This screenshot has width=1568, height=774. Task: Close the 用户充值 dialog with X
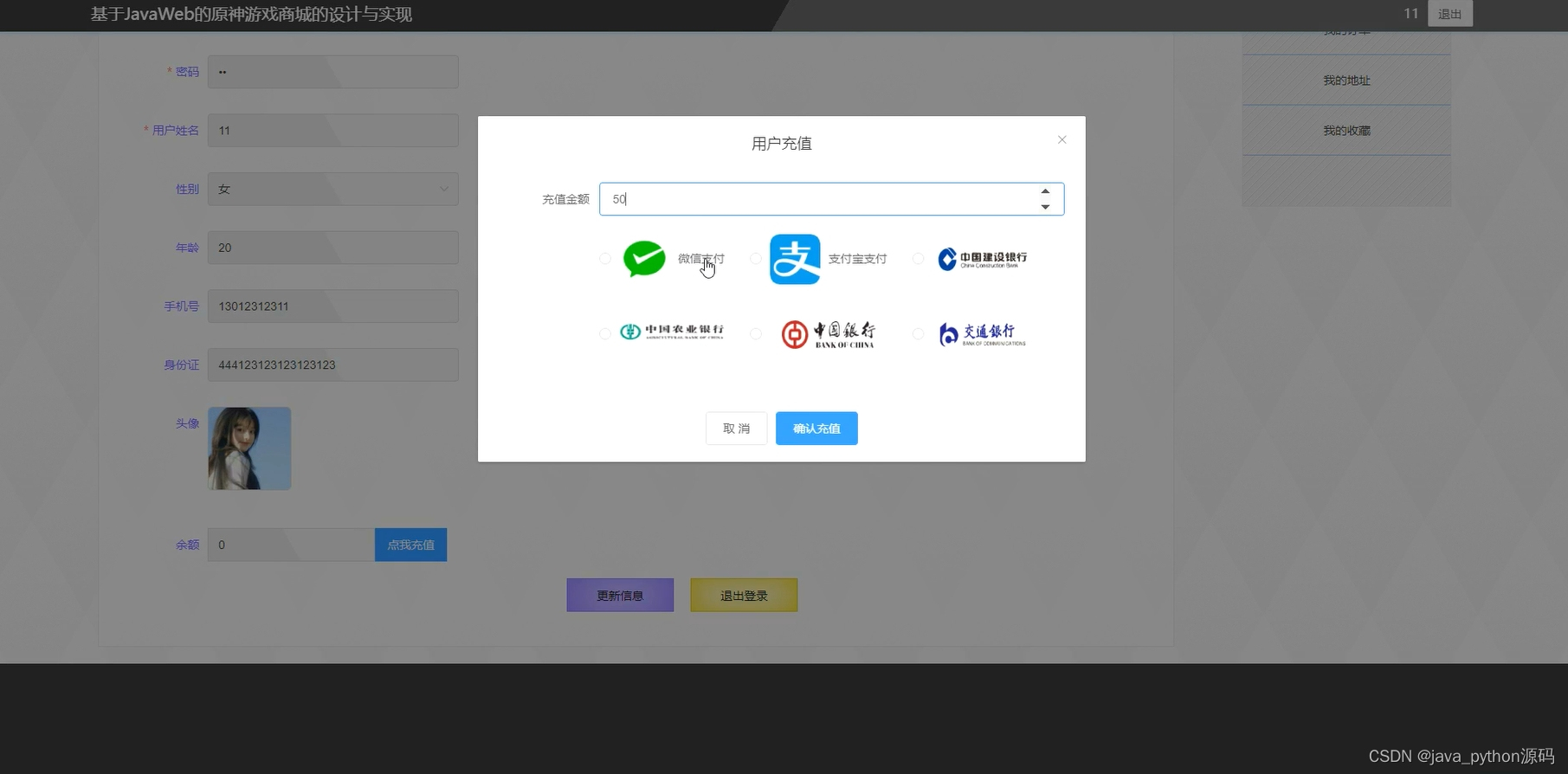pyautogui.click(x=1061, y=139)
